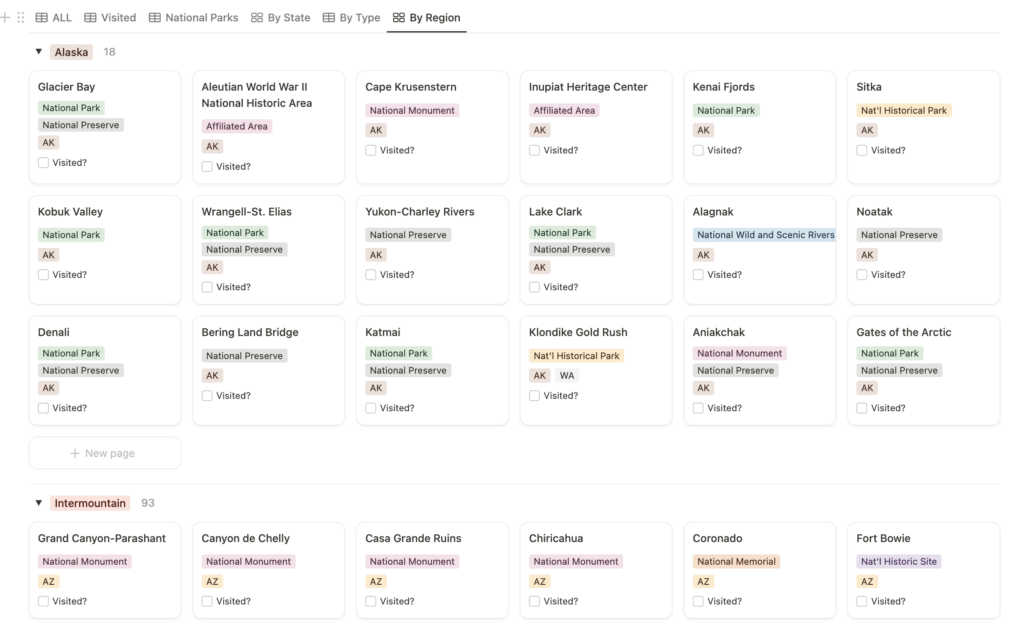Screen dimensions: 1024x625
Task: Click the green National Park tag on Sitka's card
Action: pos(903,110)
